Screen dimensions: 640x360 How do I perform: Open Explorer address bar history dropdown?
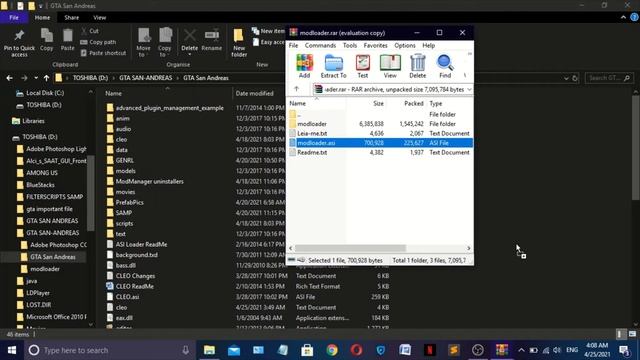click(x=566, y=78)
